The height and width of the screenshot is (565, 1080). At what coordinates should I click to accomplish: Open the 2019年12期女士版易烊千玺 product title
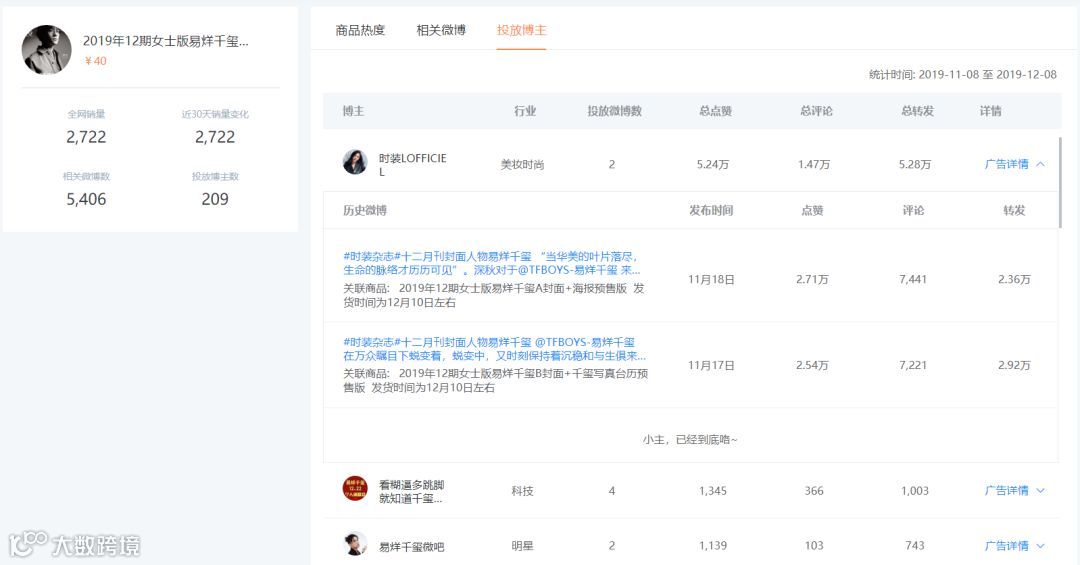(165, 41)
